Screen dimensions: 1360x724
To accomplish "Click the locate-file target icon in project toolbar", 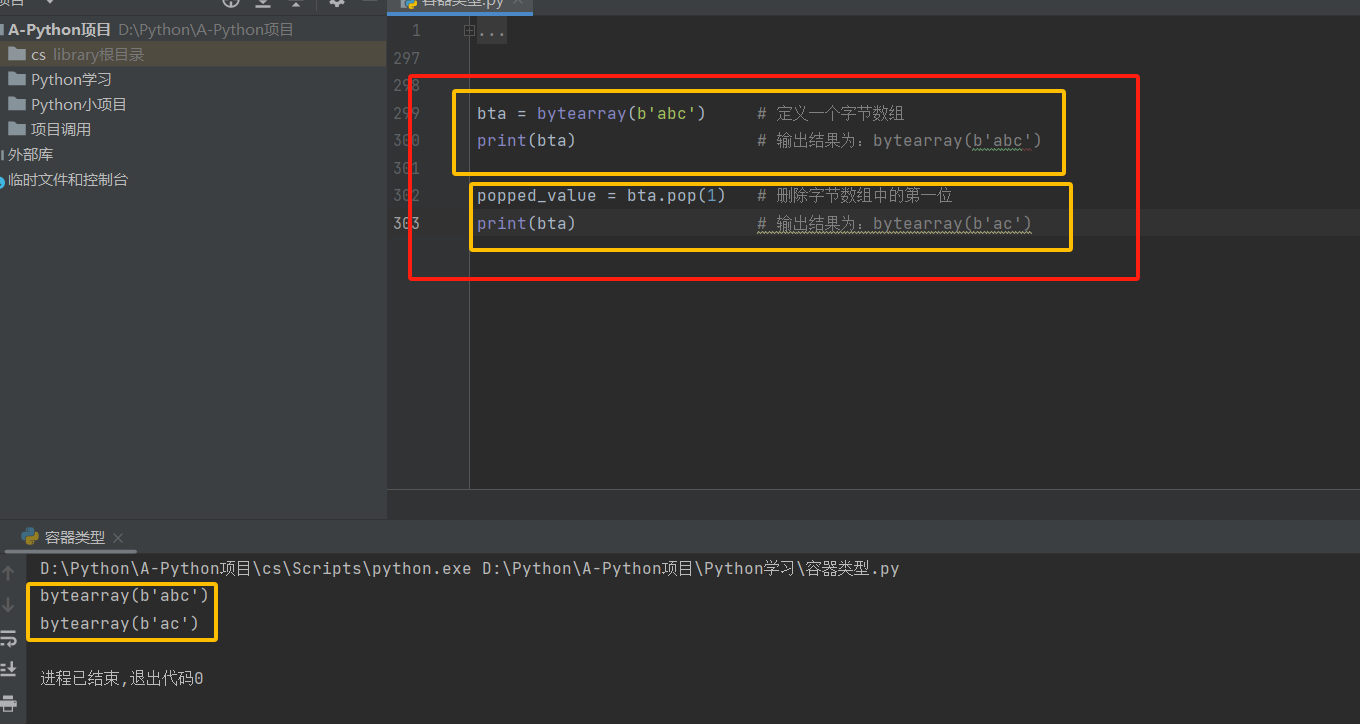I will click(231, 3).
